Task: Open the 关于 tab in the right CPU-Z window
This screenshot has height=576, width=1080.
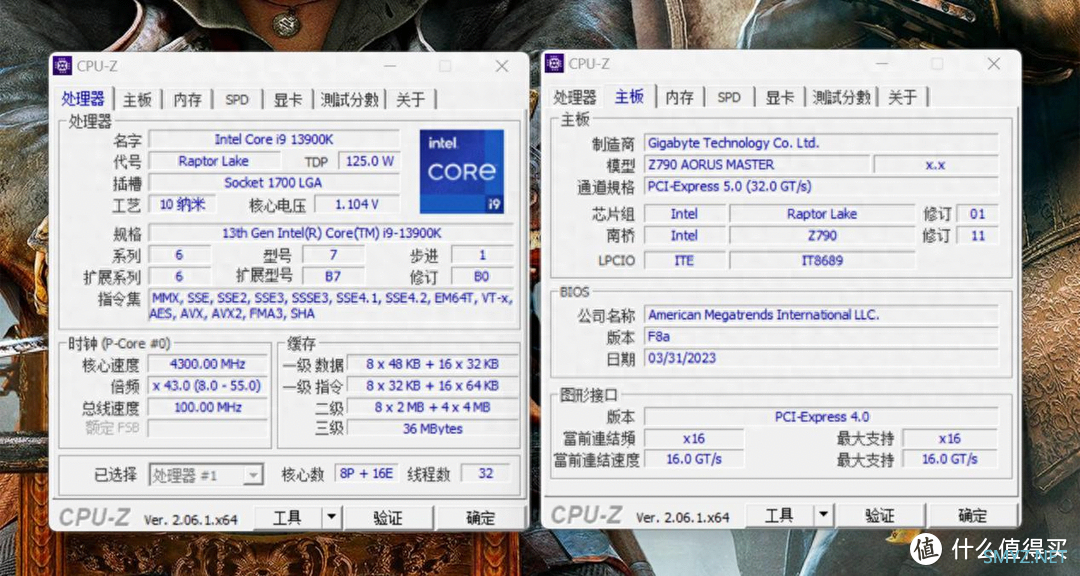Action: [x=902, y=97]
